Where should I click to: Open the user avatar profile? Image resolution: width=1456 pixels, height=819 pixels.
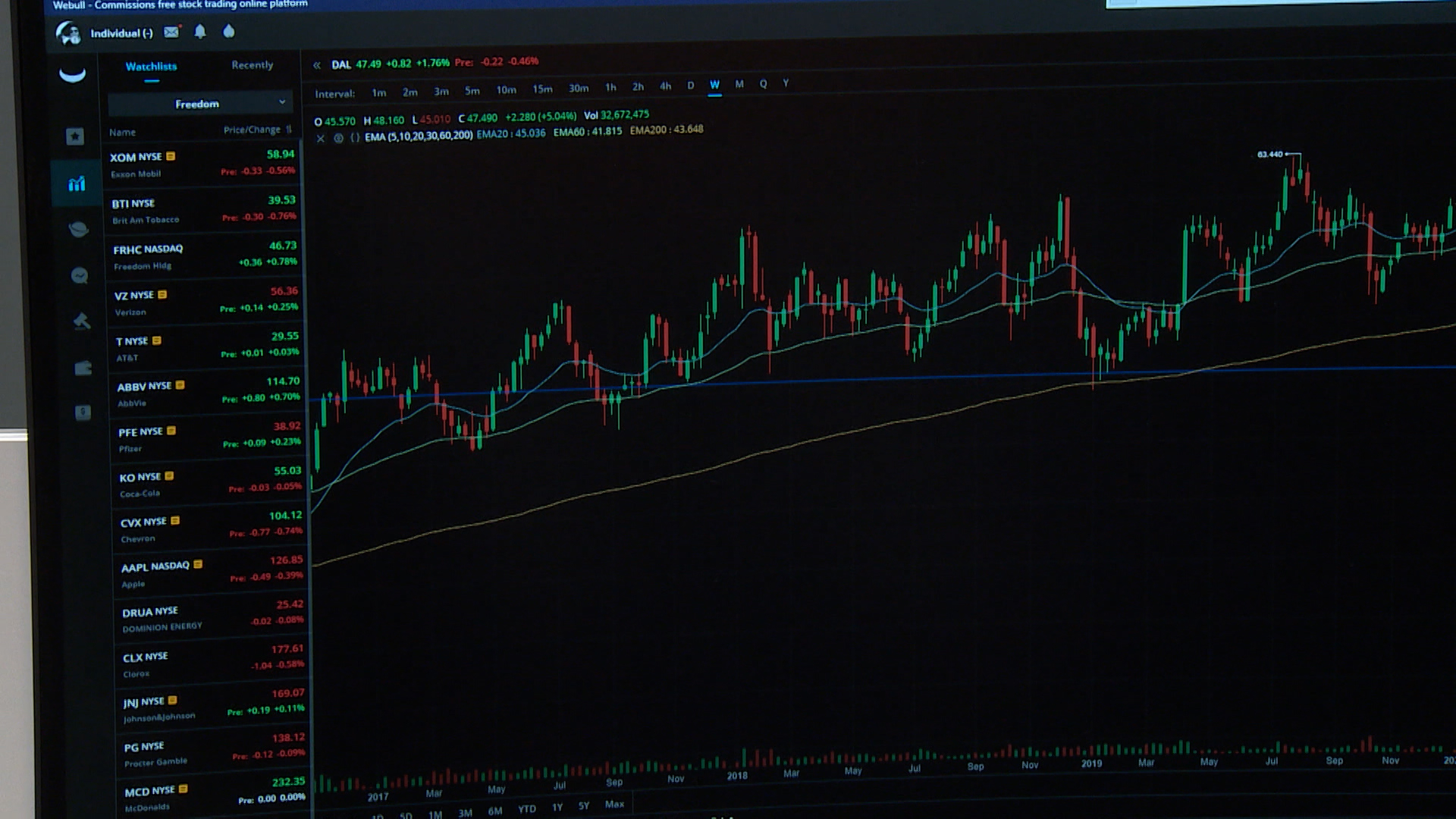pos(68,33)
